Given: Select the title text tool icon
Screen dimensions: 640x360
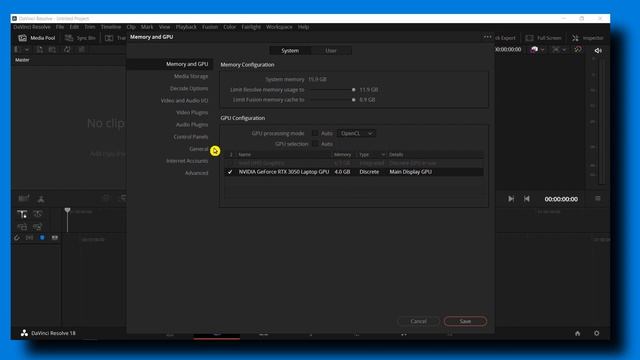Looking at the screenshot, I should point(22,214).
